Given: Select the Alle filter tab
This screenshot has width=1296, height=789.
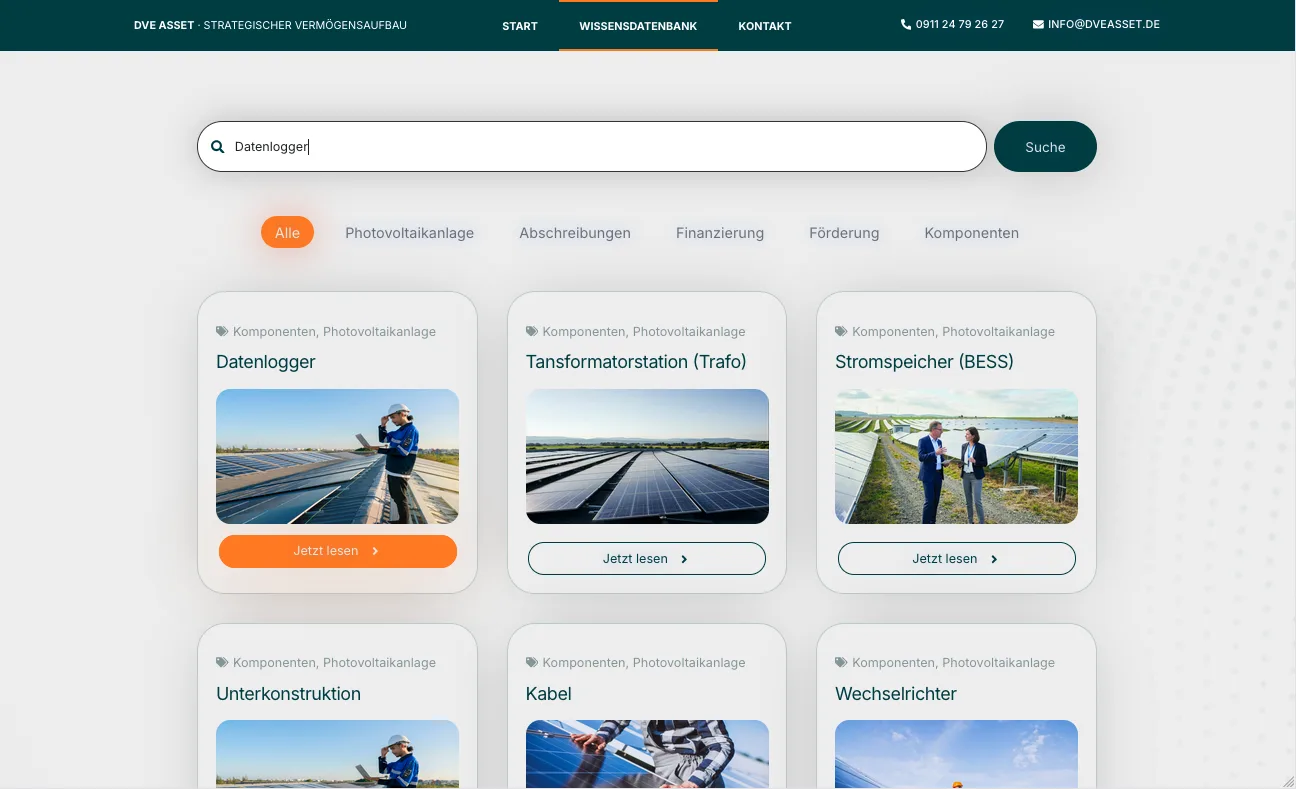Looking at the screenshot, I should [x=287, y=233].
